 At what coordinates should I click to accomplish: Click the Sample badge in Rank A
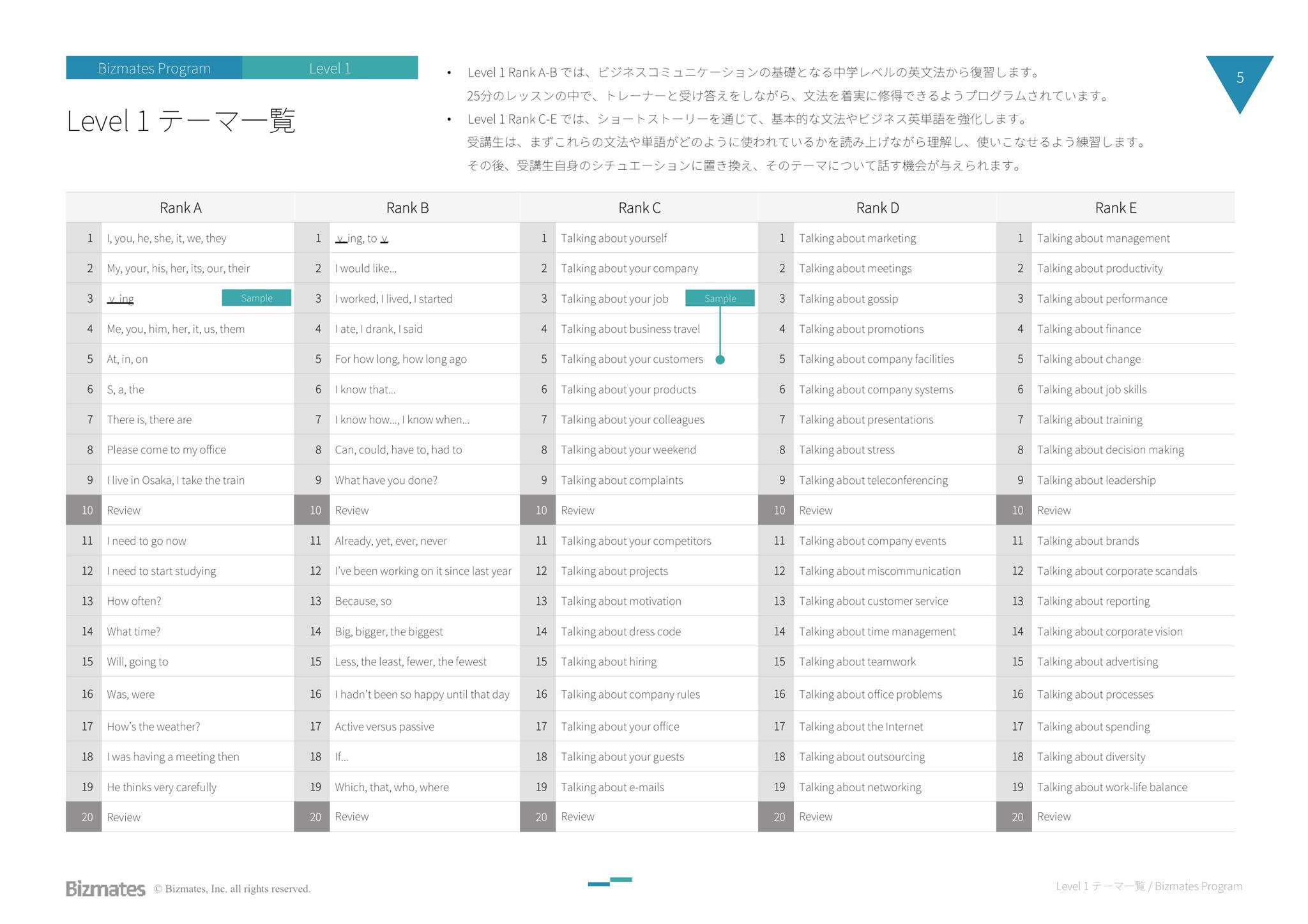[256, 298]
